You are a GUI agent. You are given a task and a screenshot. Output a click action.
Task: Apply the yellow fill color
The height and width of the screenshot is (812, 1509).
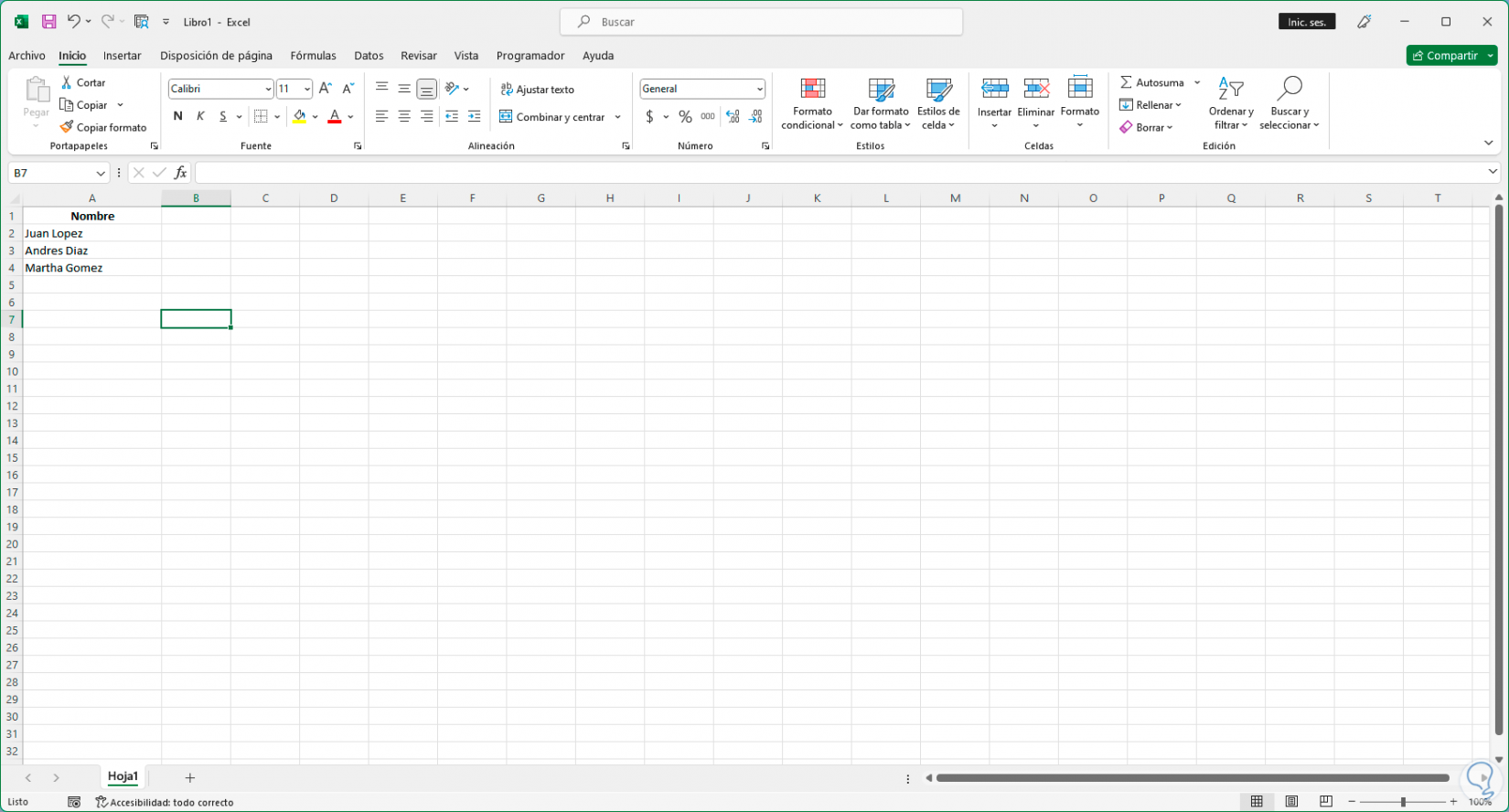point(299,116)
